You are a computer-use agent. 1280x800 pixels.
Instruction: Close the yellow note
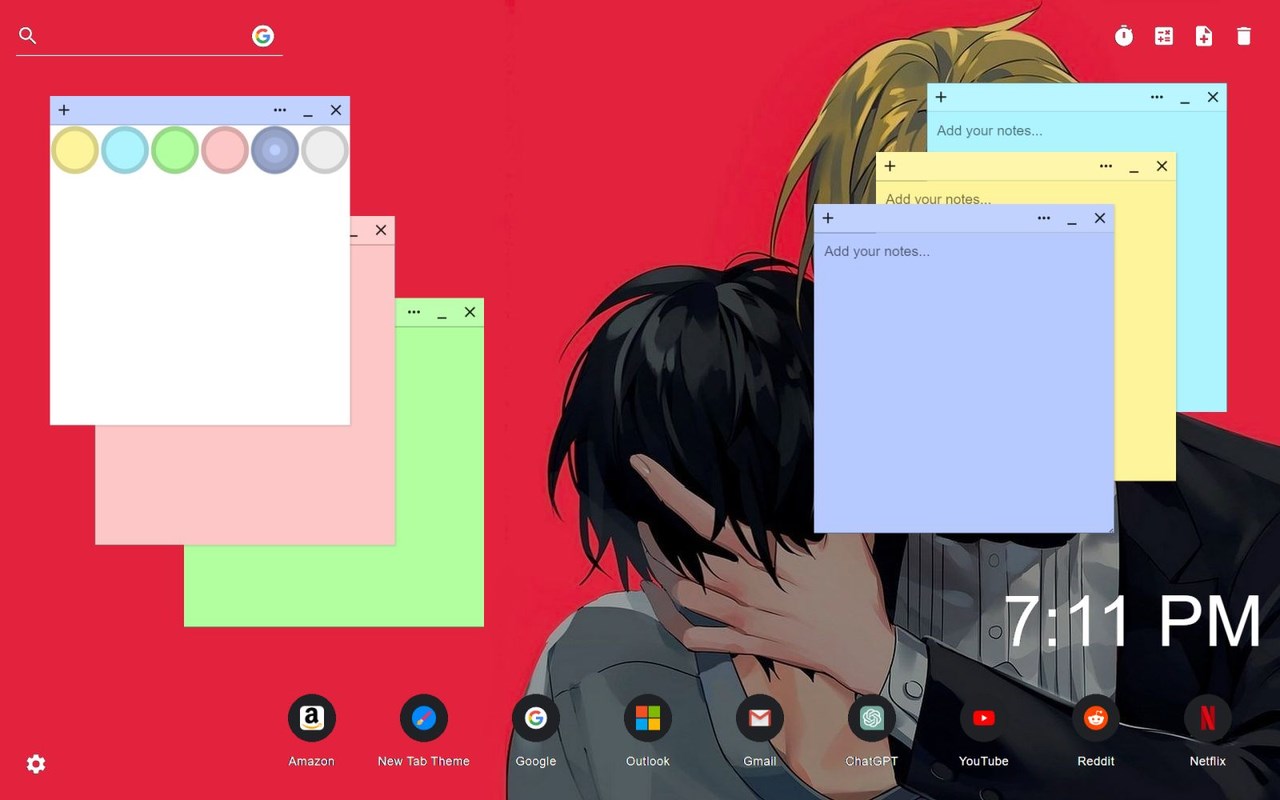coord(1162,166)
